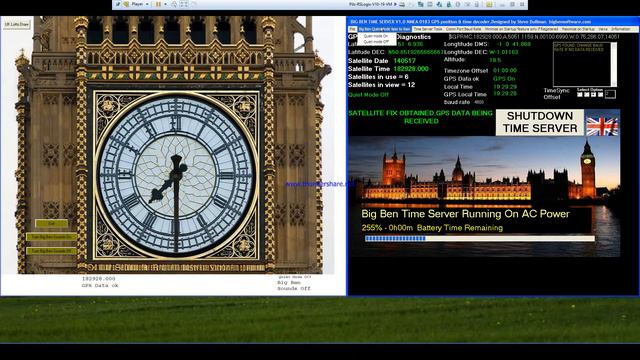Click the Satellite Date value 140517
640x360 pixels.
click(404, 60)
